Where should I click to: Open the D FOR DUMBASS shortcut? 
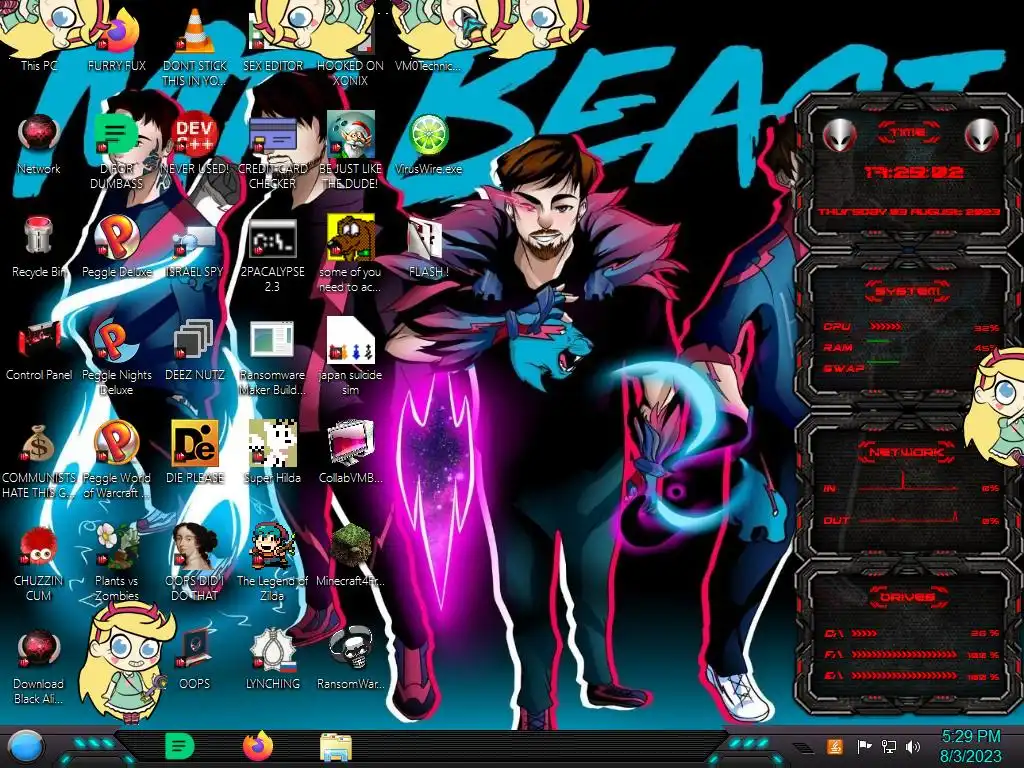click(x=117, y=152)
